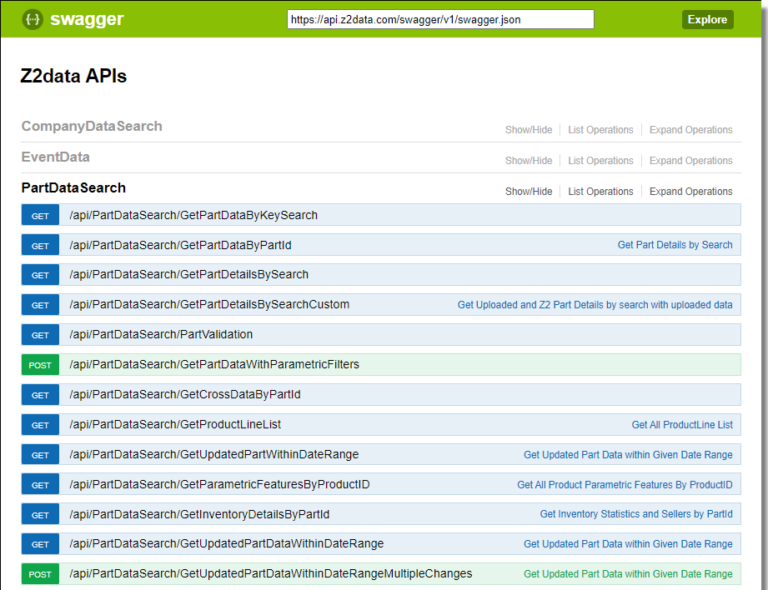The image size is (768, 590).
Task: Click POST badge for GetPartDataWithParametricFilters
Action: (40, 365)
